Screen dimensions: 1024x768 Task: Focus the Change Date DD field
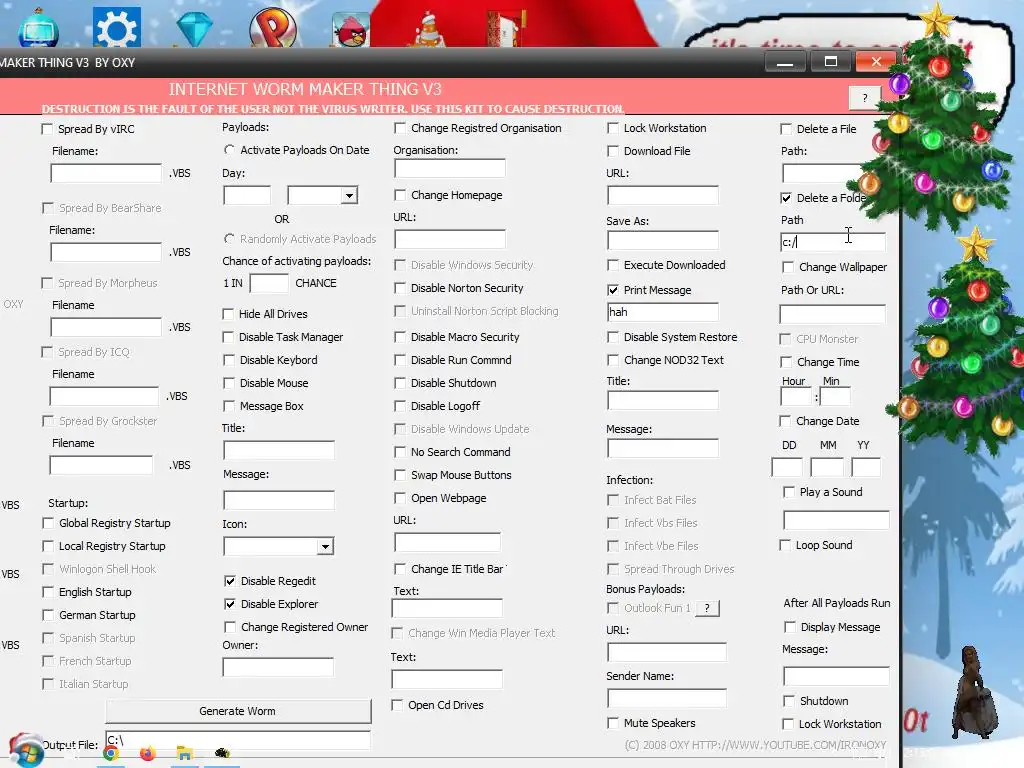pyautogui.click(x=787, y=468)
